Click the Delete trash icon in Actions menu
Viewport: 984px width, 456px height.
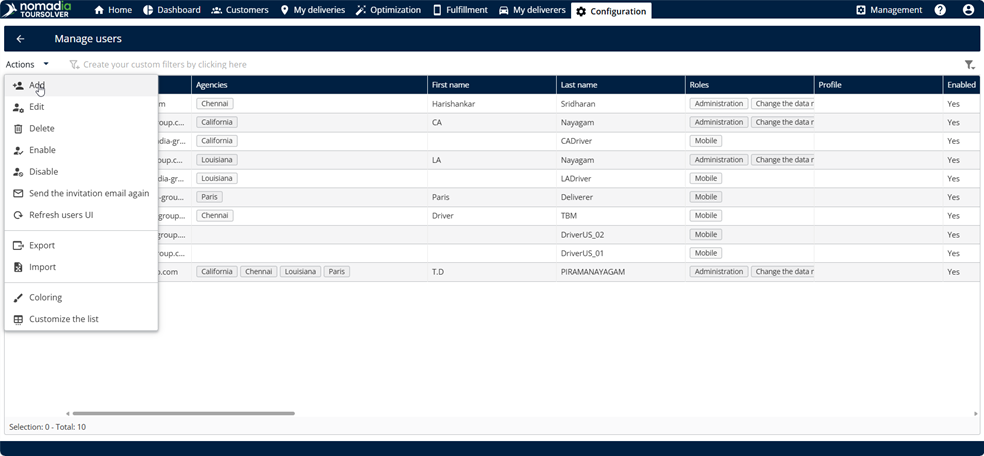(x=18, y=129)
